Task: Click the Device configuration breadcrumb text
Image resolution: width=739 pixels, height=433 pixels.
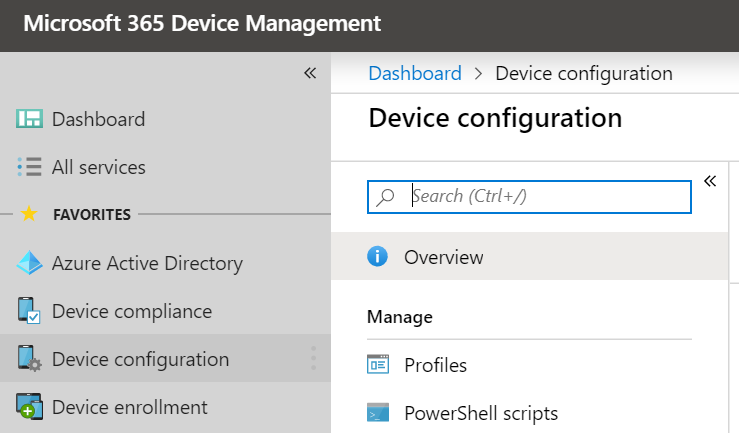Action: 584,73
